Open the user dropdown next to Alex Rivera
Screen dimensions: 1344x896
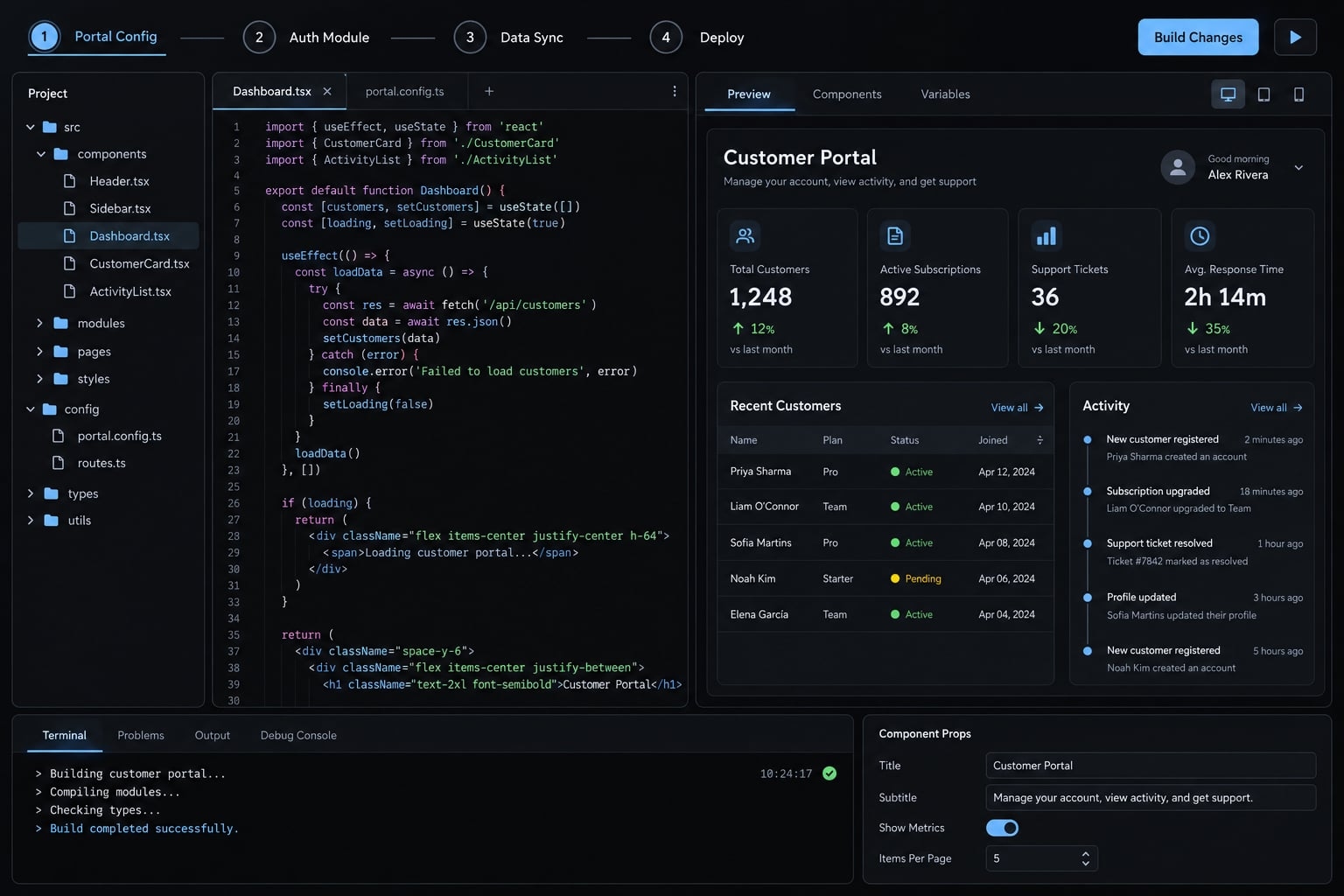click(1298, 168)
